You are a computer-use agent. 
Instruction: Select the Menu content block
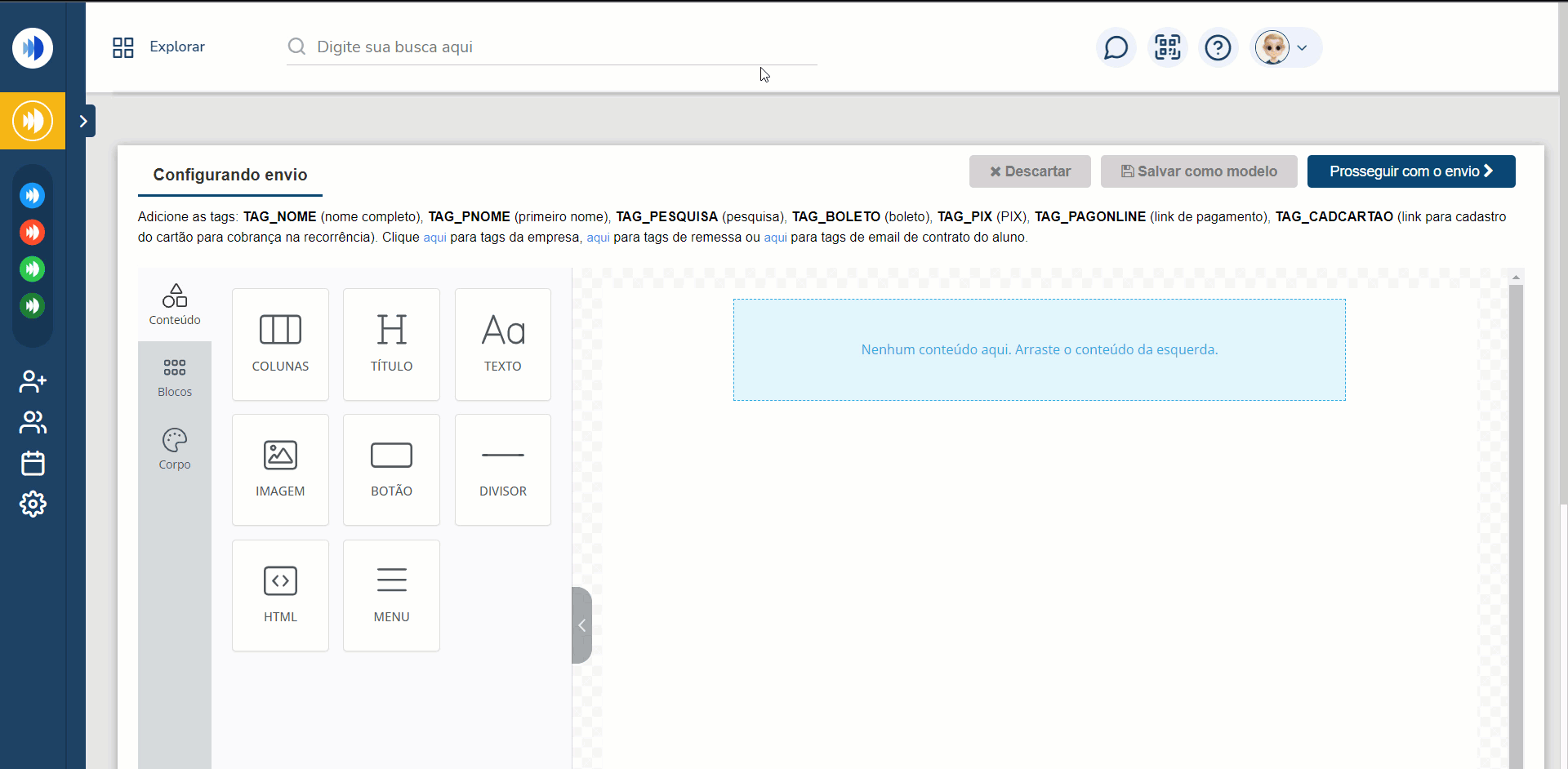pyautogui.click(x=391, y=595)
